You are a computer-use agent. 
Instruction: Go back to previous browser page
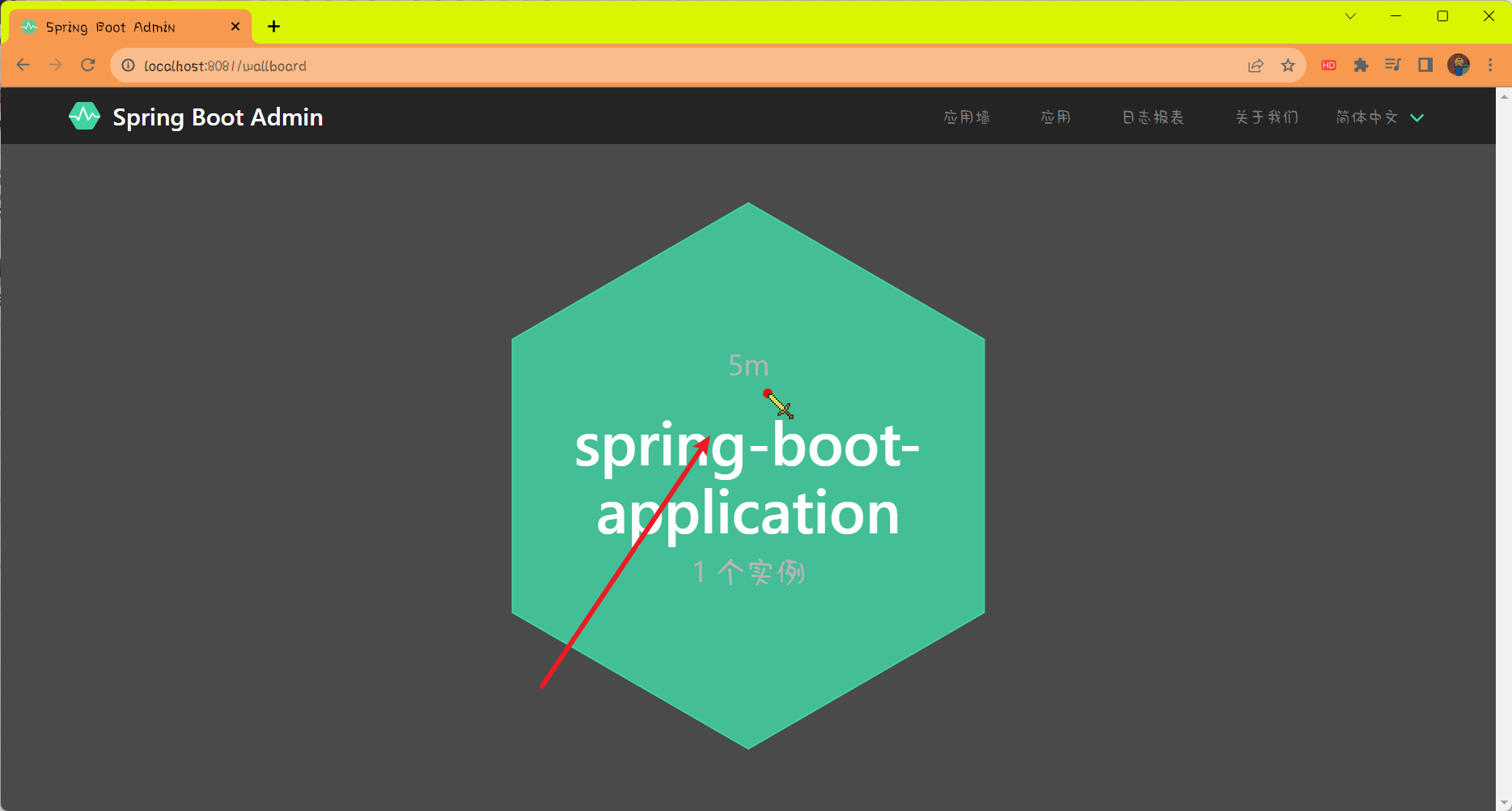(23, 66)
